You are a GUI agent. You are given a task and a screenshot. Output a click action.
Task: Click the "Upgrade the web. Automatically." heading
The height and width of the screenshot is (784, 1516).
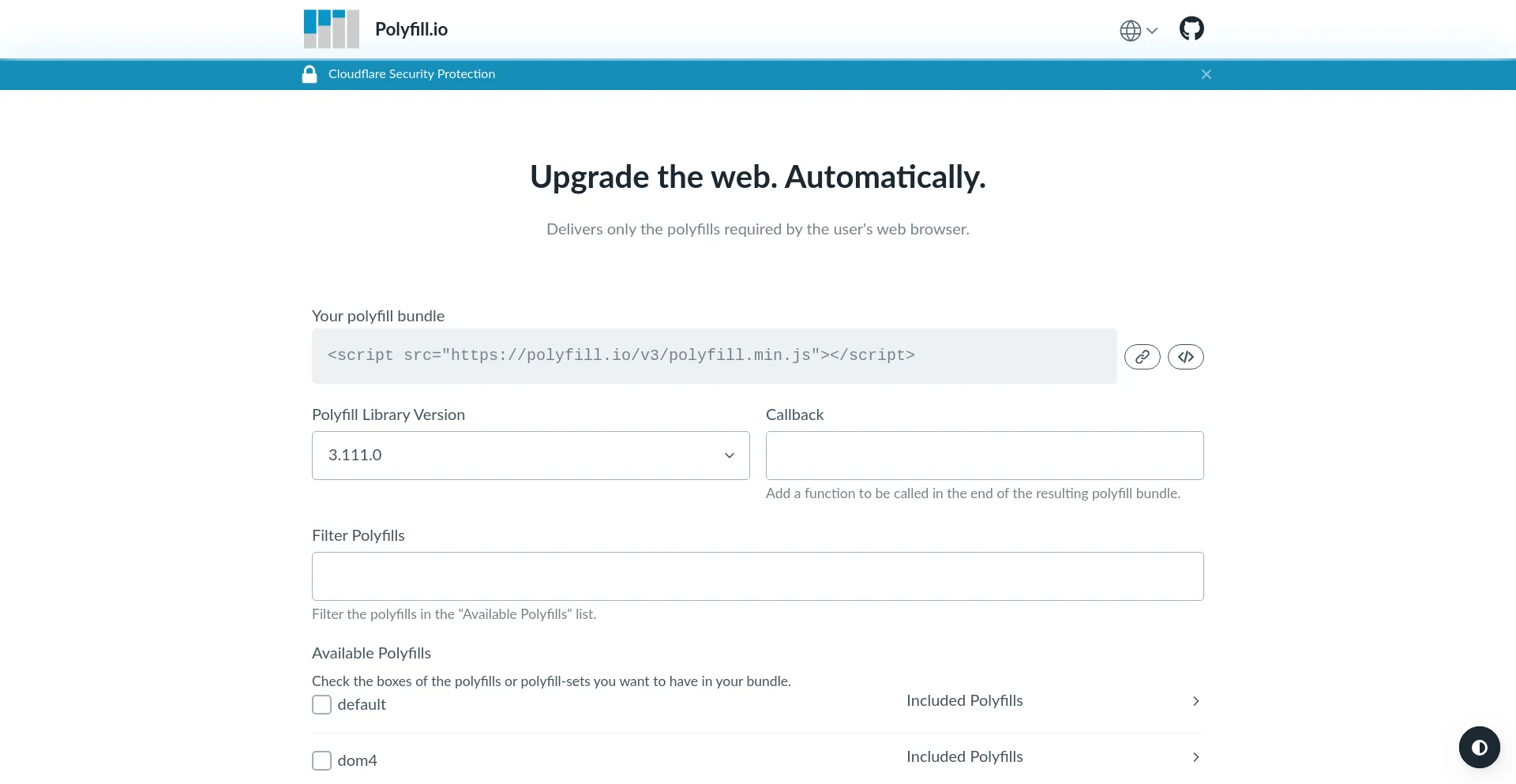pos(758,177)
